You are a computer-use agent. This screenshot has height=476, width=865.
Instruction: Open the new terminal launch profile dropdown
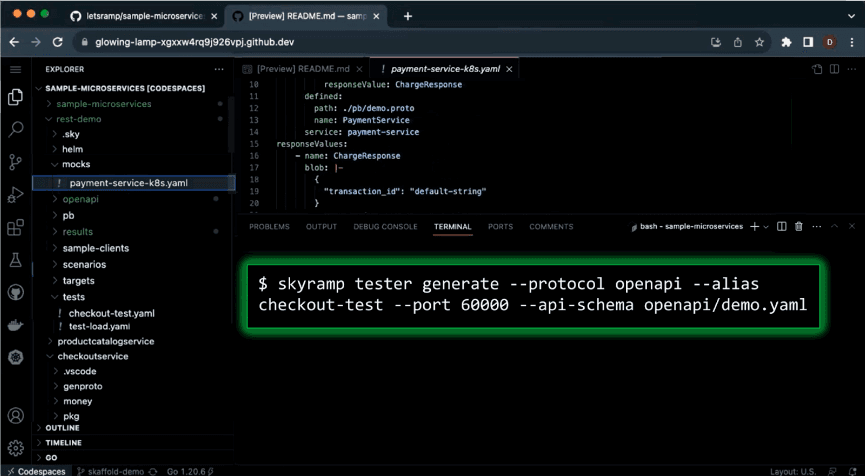tap(766, 227)
